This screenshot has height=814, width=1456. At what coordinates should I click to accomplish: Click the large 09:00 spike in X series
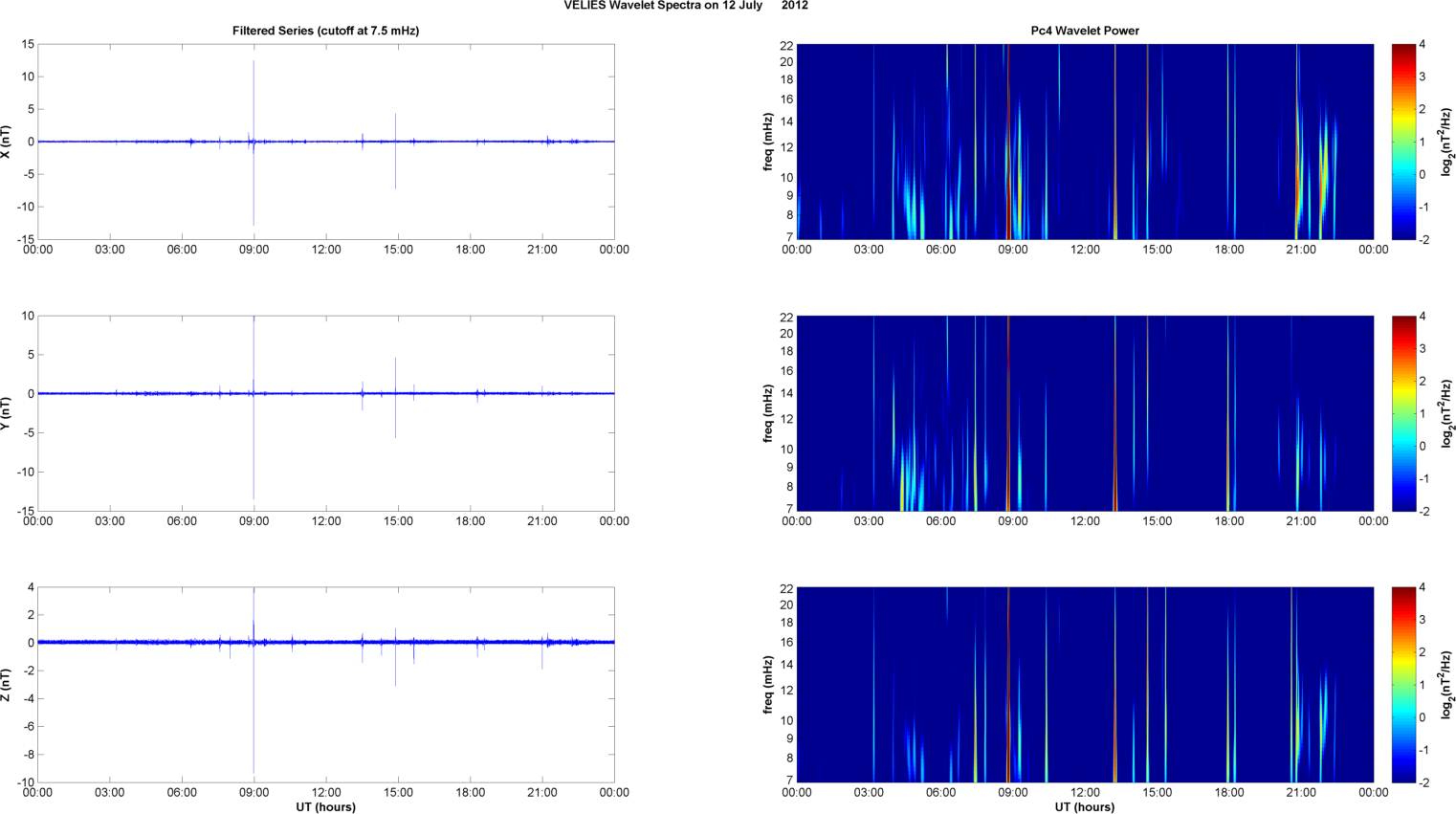point(254,96)
